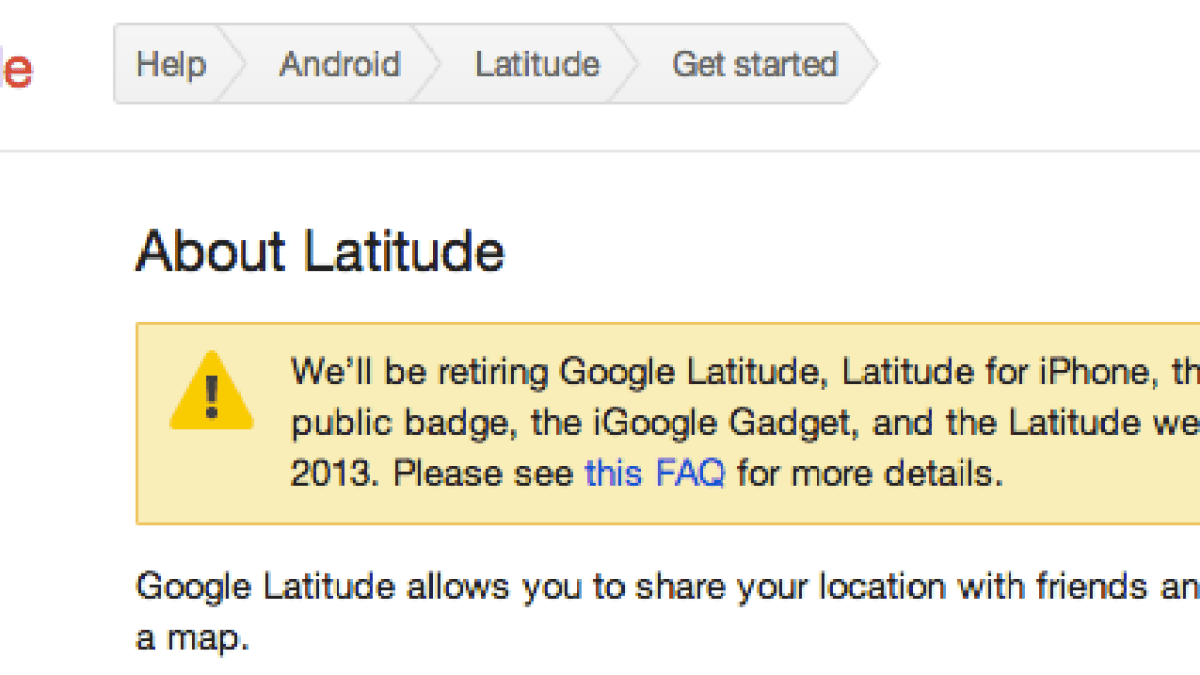Open the Android breadcrumb
Image resolution: width=1200 pixels, height=675 pixels.
point(339,64)
